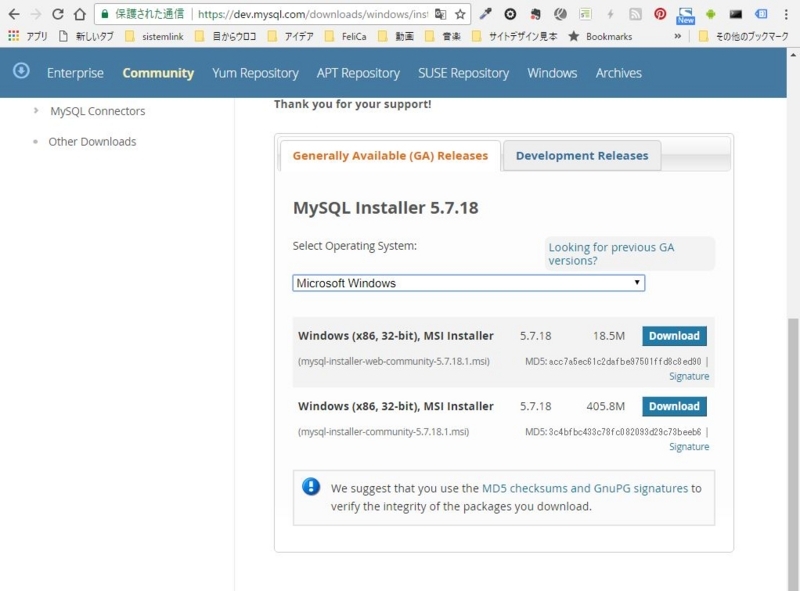The image size is (800, 591).
Task: Open the FeliCa bookmark folder
Action: pos(345,36)
